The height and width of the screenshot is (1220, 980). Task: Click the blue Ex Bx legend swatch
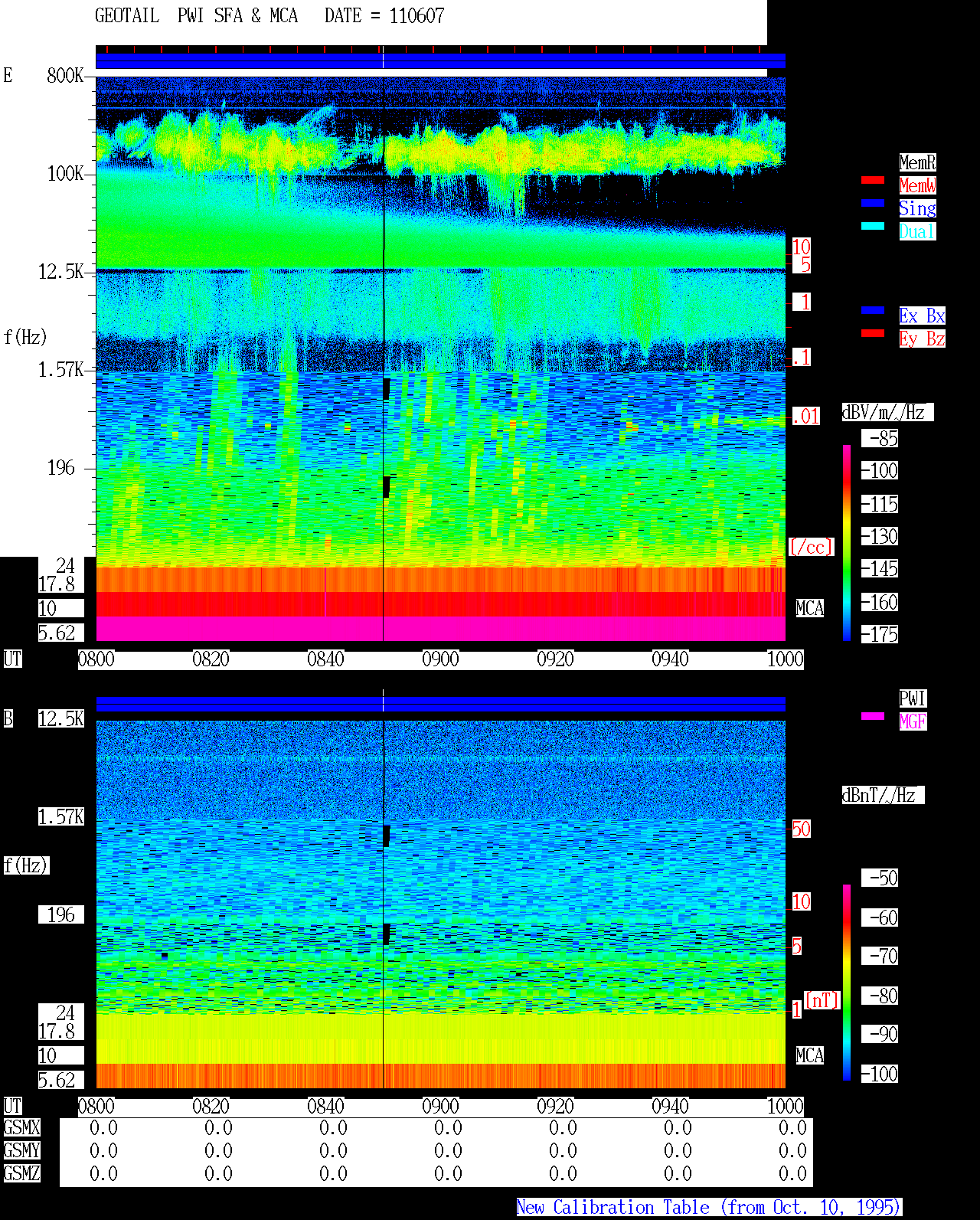873,310
